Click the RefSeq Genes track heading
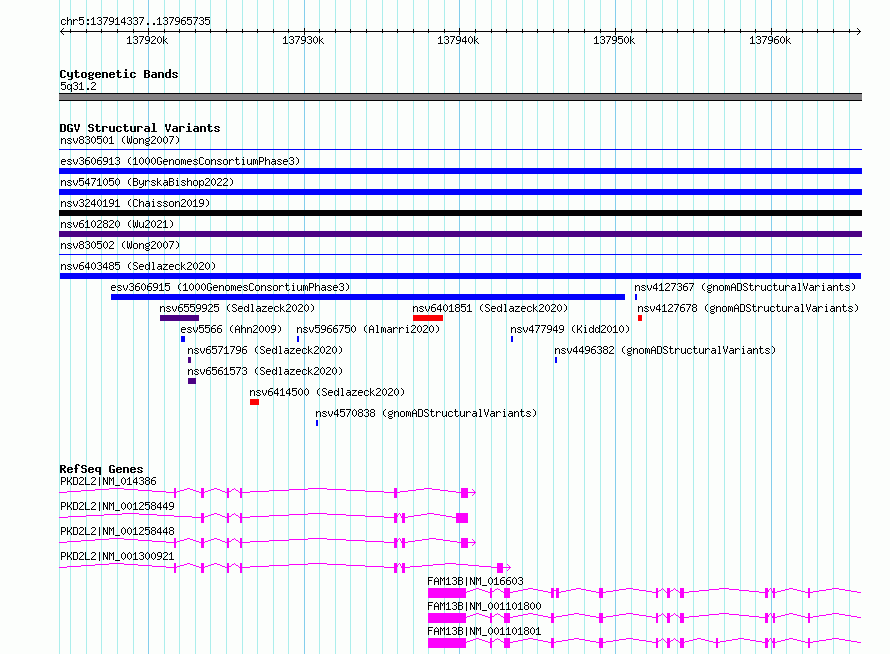Image resolution: width=890 pixels, height=654 pixels. point(102,469)
